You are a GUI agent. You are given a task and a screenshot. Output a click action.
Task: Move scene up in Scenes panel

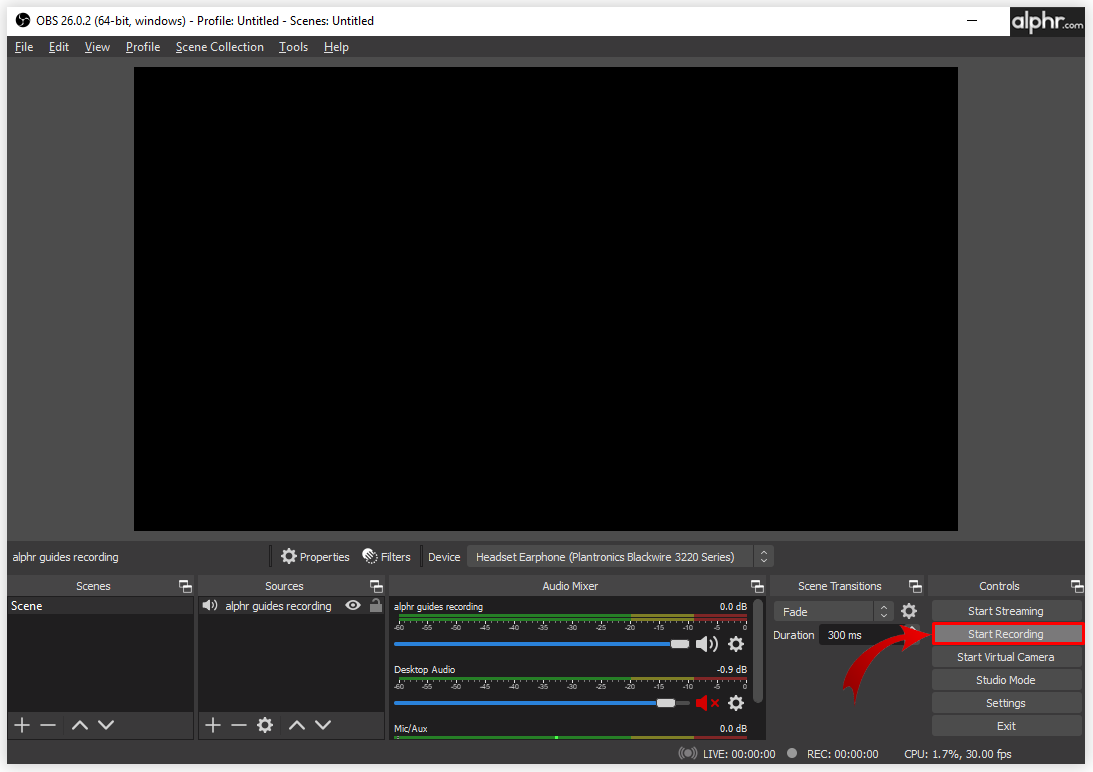(80, 725)
